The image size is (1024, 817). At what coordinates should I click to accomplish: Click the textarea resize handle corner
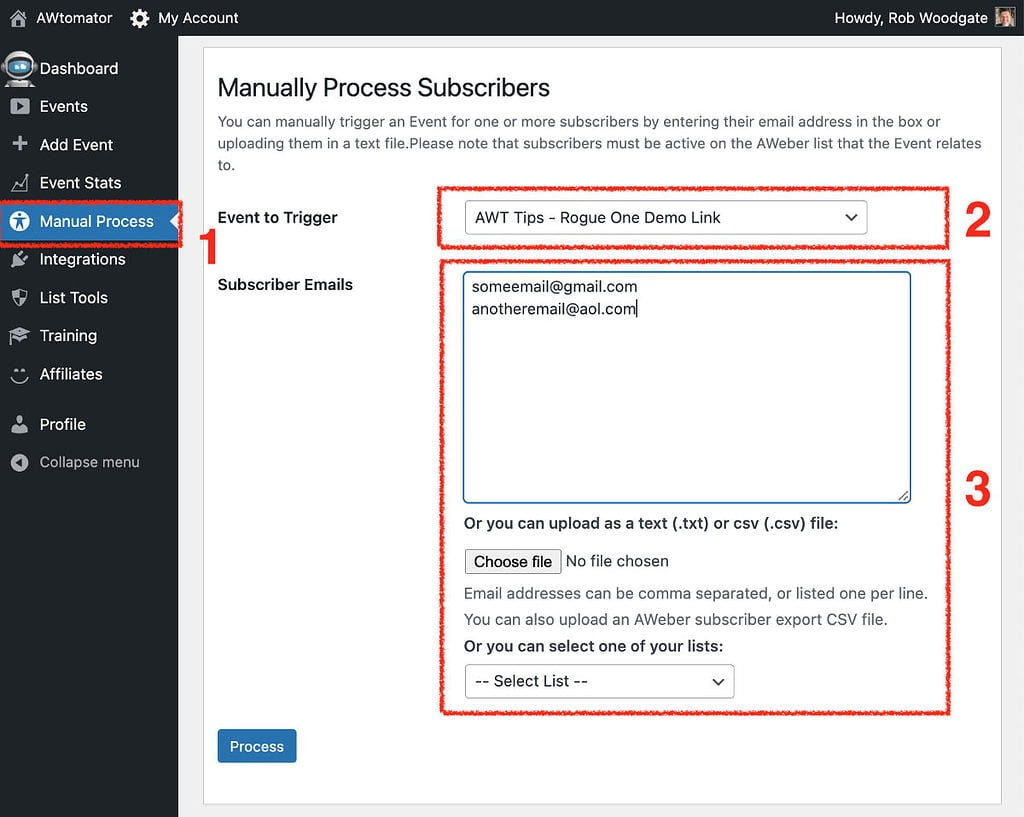(903, 496)
